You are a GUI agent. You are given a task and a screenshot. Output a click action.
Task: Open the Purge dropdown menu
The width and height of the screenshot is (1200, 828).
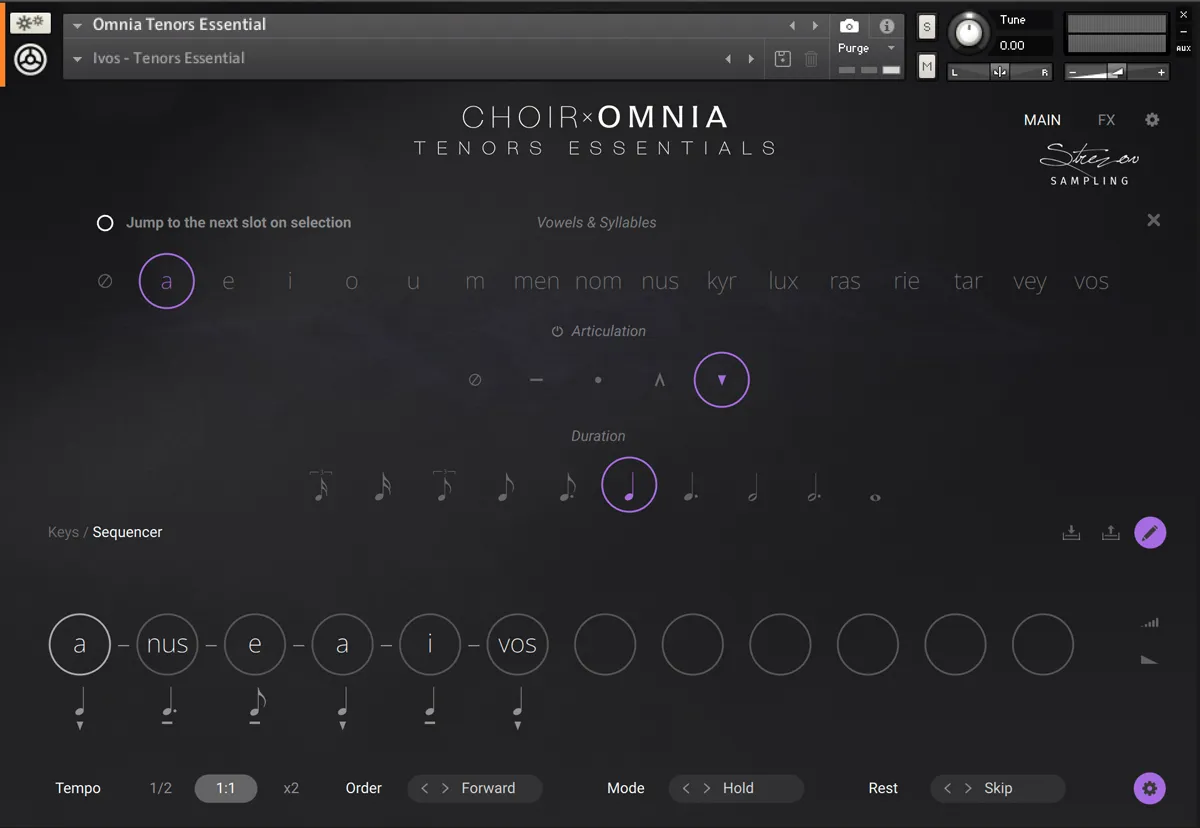(x=866, y=48)
